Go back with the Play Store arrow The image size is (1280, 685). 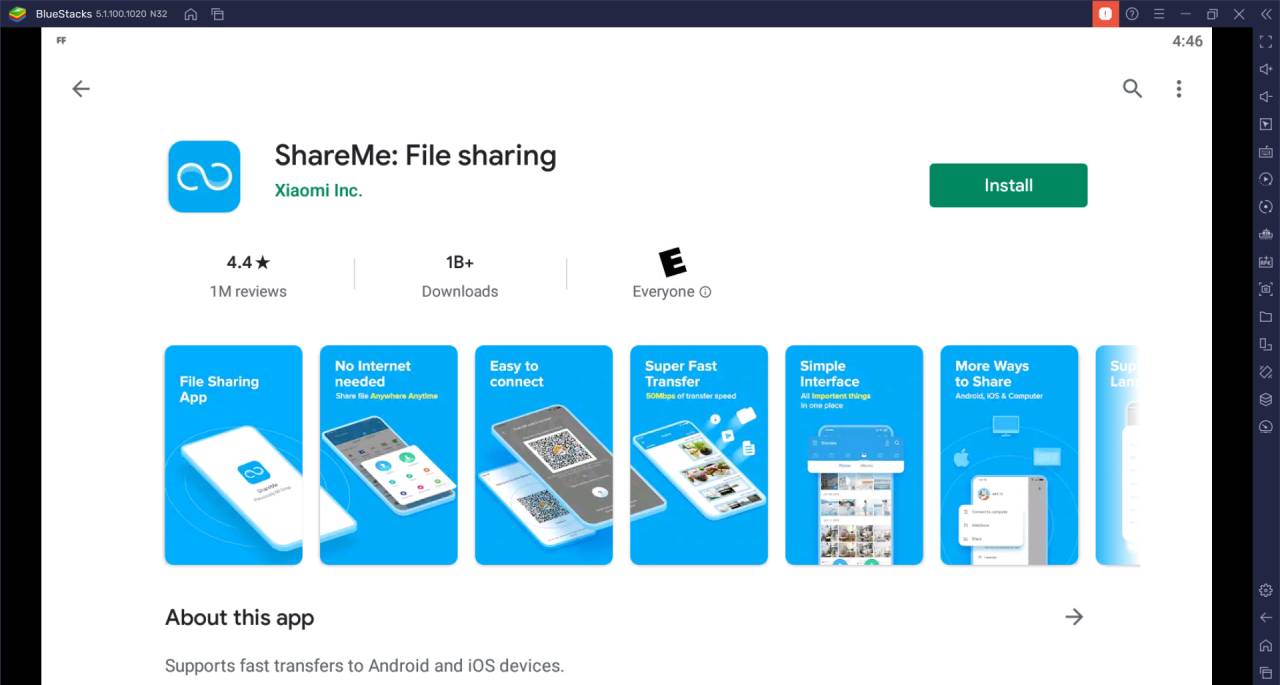[x=81, y=89]
